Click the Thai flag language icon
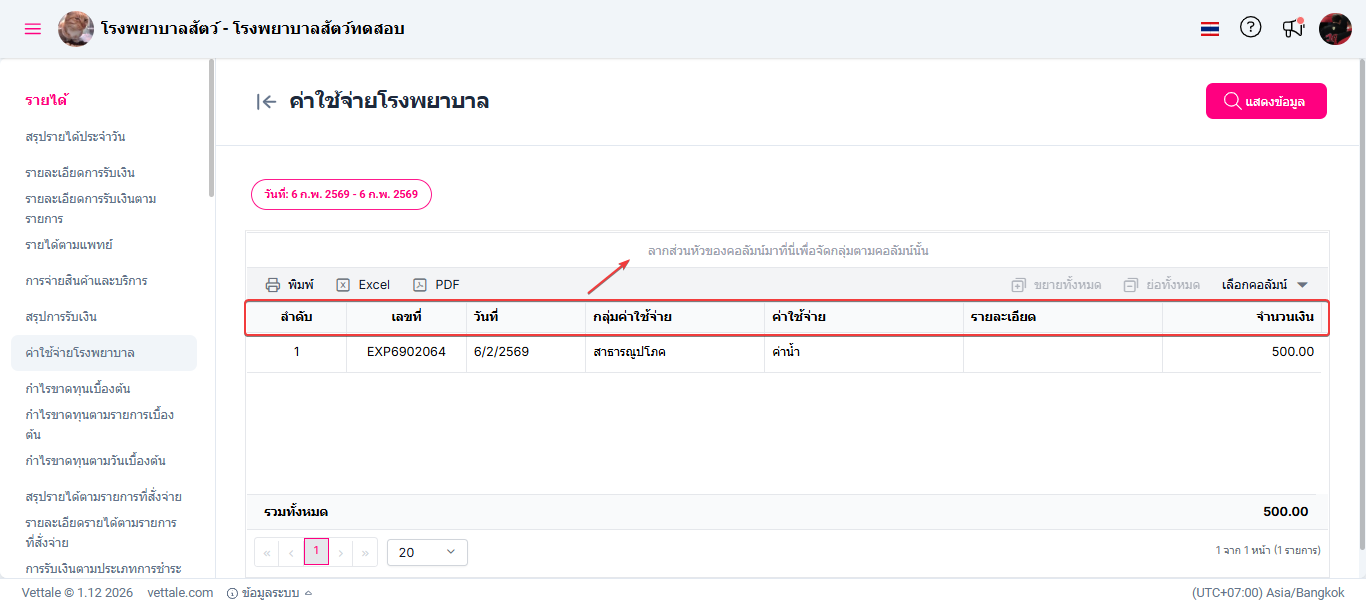Image resolution: width=1366 pixels, height=607 pixels. 1210,29
